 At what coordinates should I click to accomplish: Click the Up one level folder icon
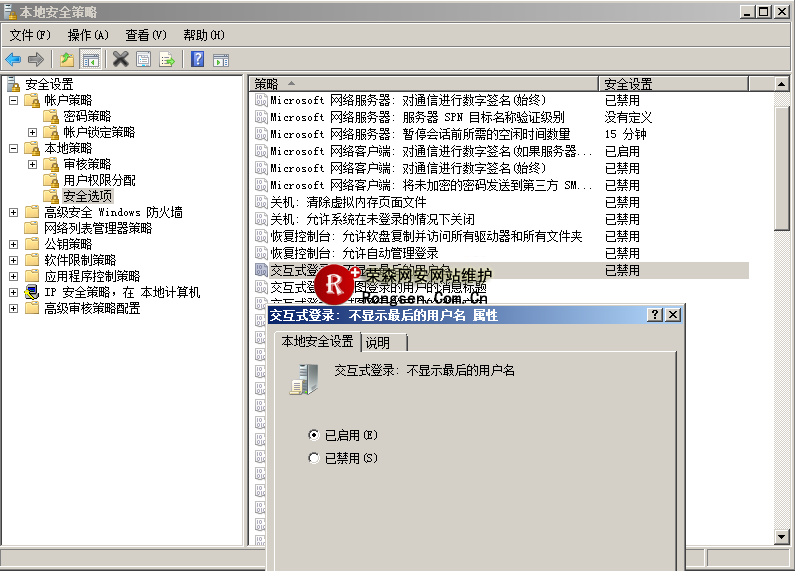67,59
